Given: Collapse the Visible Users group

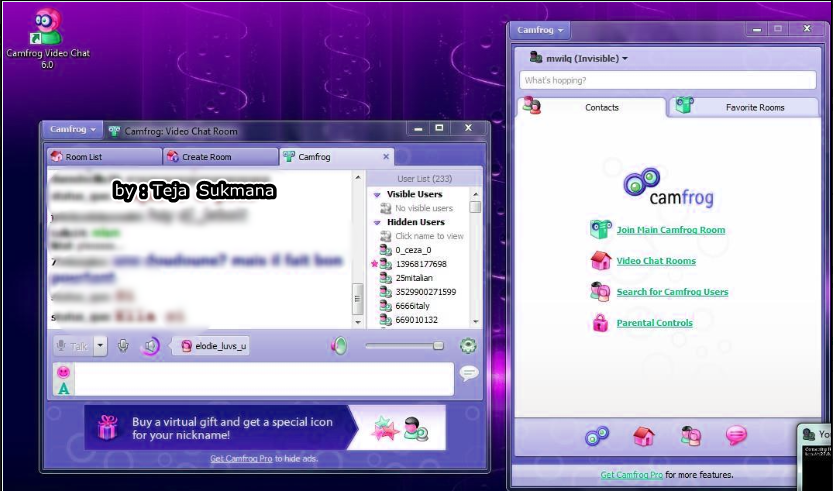Looking at the screenshot, I should pyautogui.click(x=377, y=194).
